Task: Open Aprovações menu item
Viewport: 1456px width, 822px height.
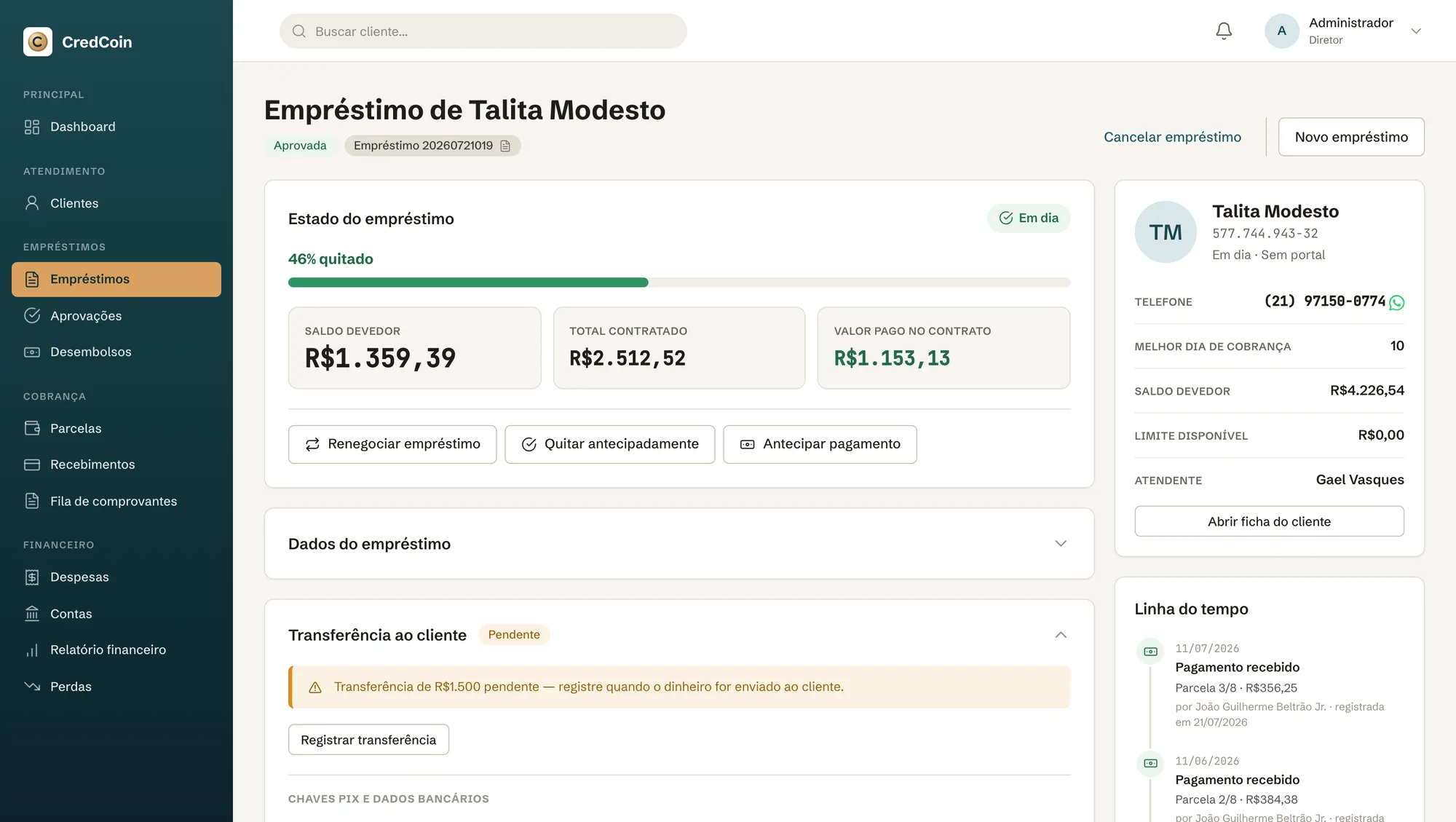Action: [116, 316]
